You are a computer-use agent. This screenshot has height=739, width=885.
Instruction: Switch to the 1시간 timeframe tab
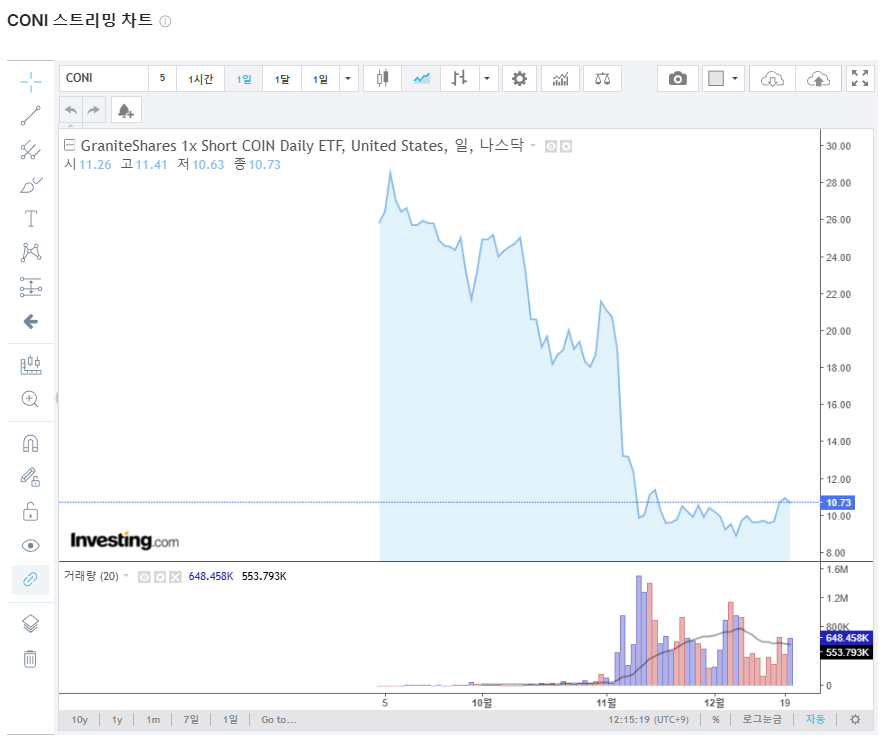click(x=200, y=78)
